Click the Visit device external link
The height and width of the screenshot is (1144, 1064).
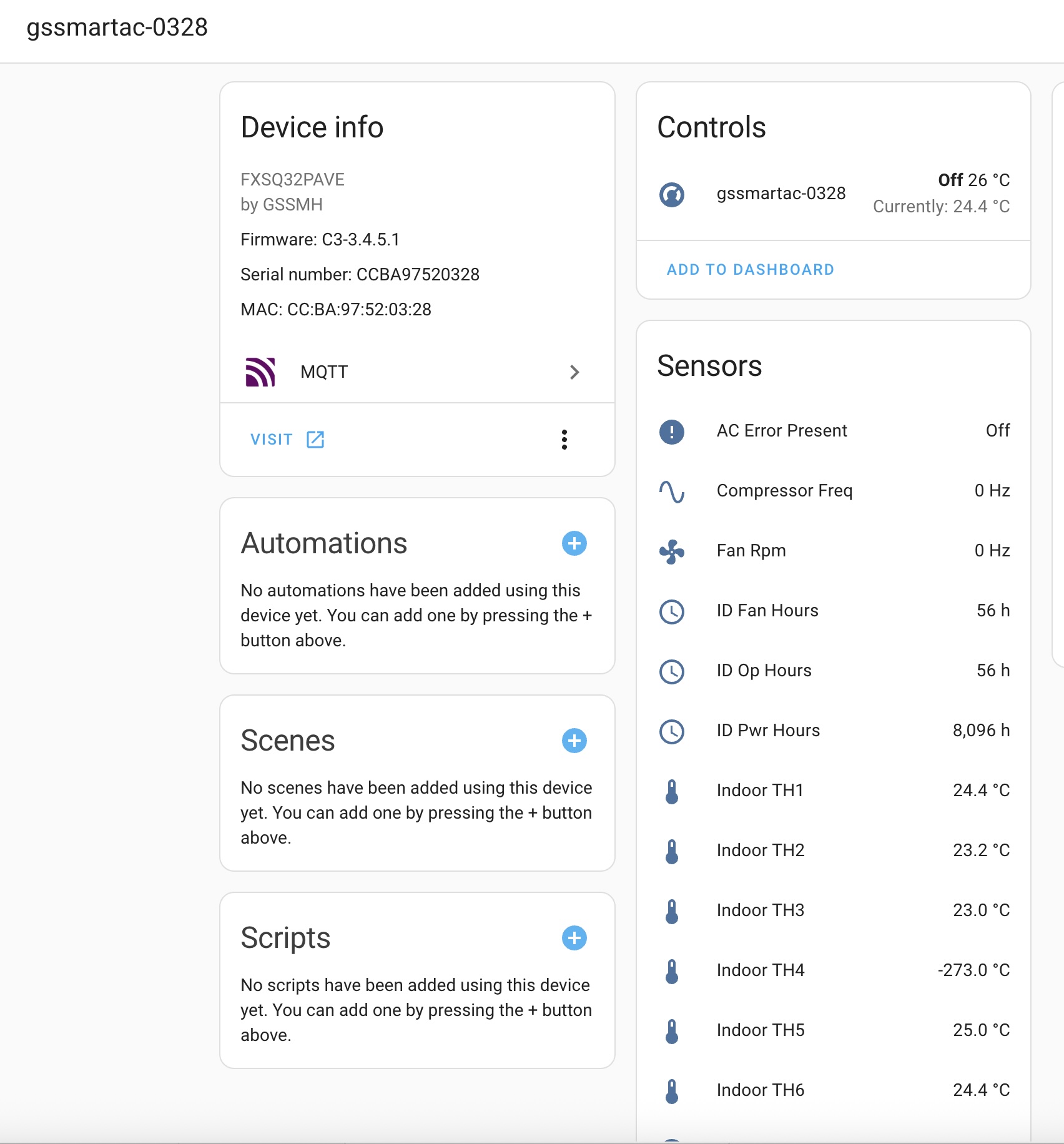point(287,440)
